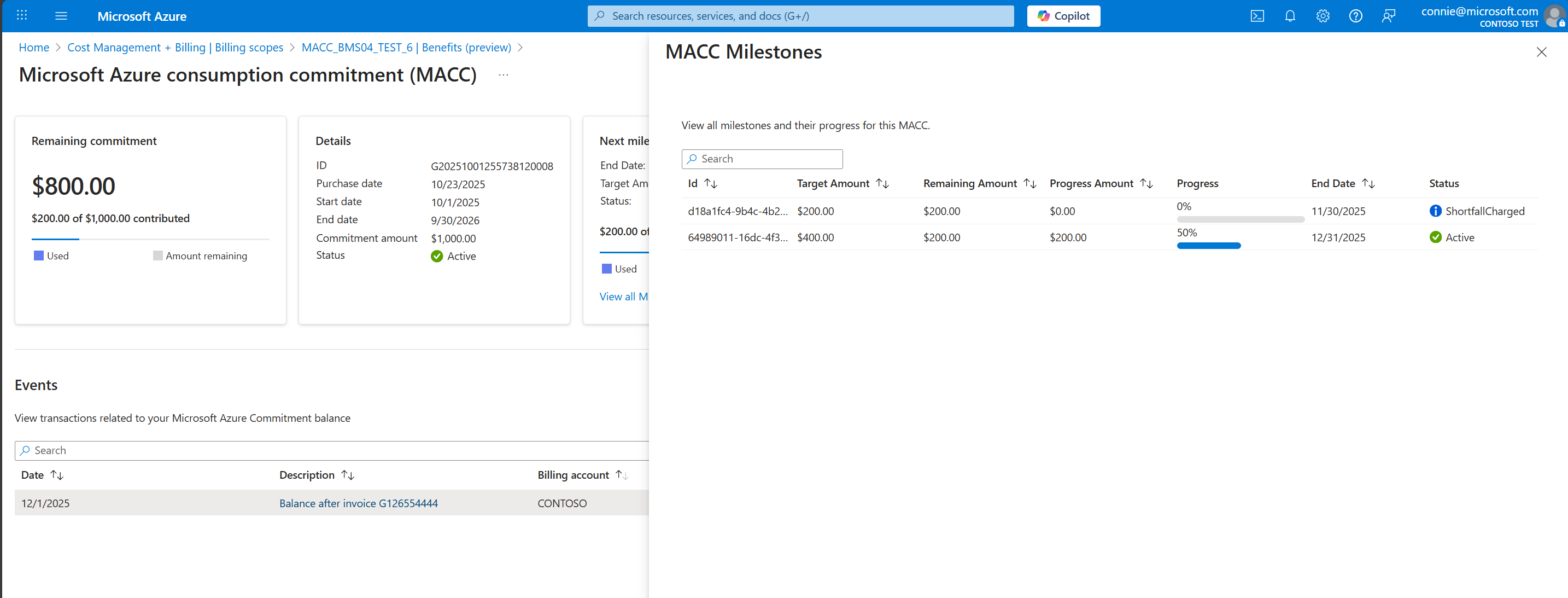Open the ellipsis menu beside MACC title
The height and width of the screenshot is (598, 1568).
click(x=503, y=75)
